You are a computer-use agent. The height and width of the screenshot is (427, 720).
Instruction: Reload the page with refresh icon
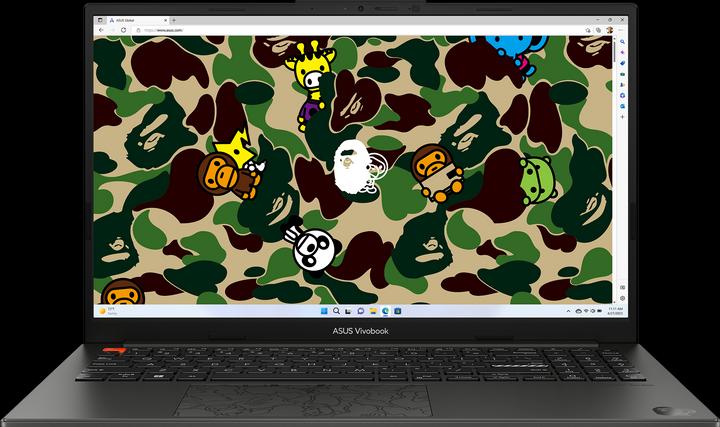click(x=124, y=30)
